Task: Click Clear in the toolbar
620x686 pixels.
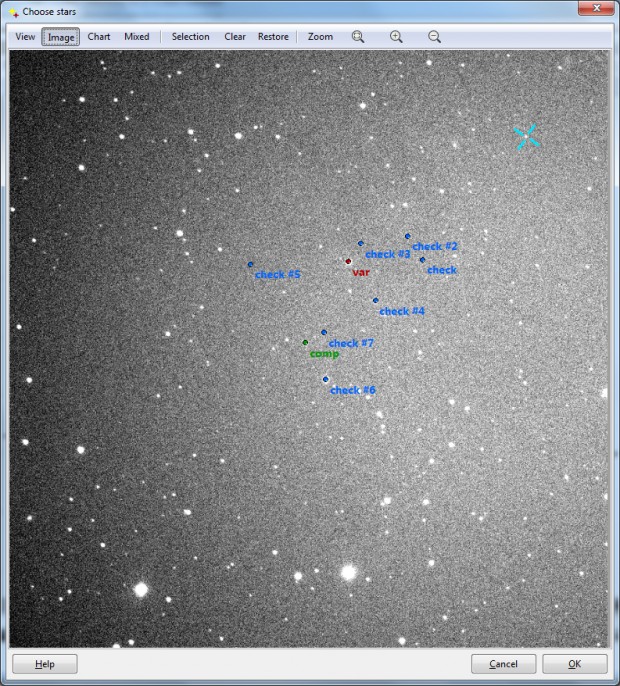Action: click(235, 37)
